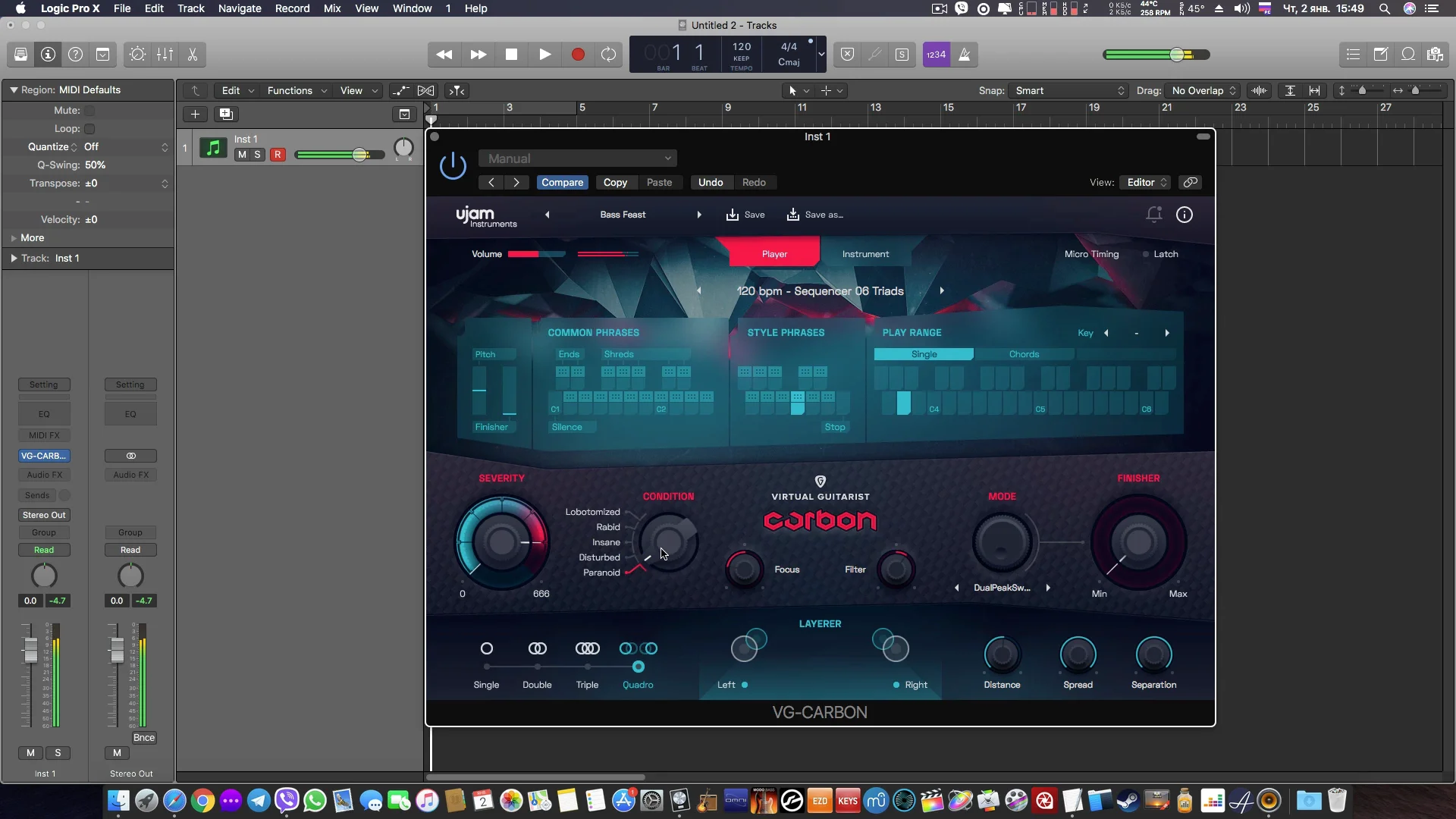Open the Track menu in the menu bar
This screenshot has width=1456, height=819.
(190, 8)
